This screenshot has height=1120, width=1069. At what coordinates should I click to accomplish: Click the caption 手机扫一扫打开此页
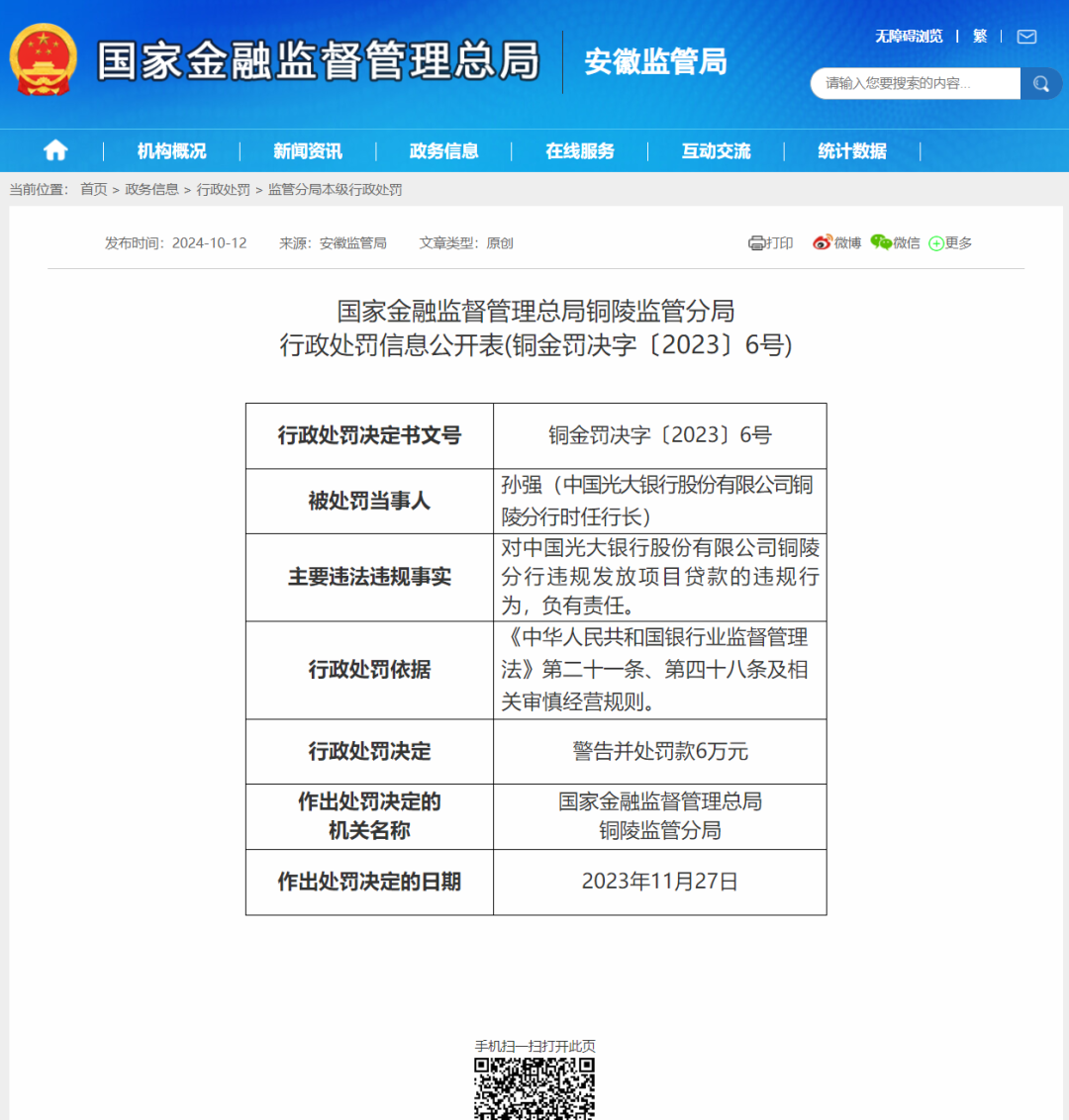click(534, 1046)
